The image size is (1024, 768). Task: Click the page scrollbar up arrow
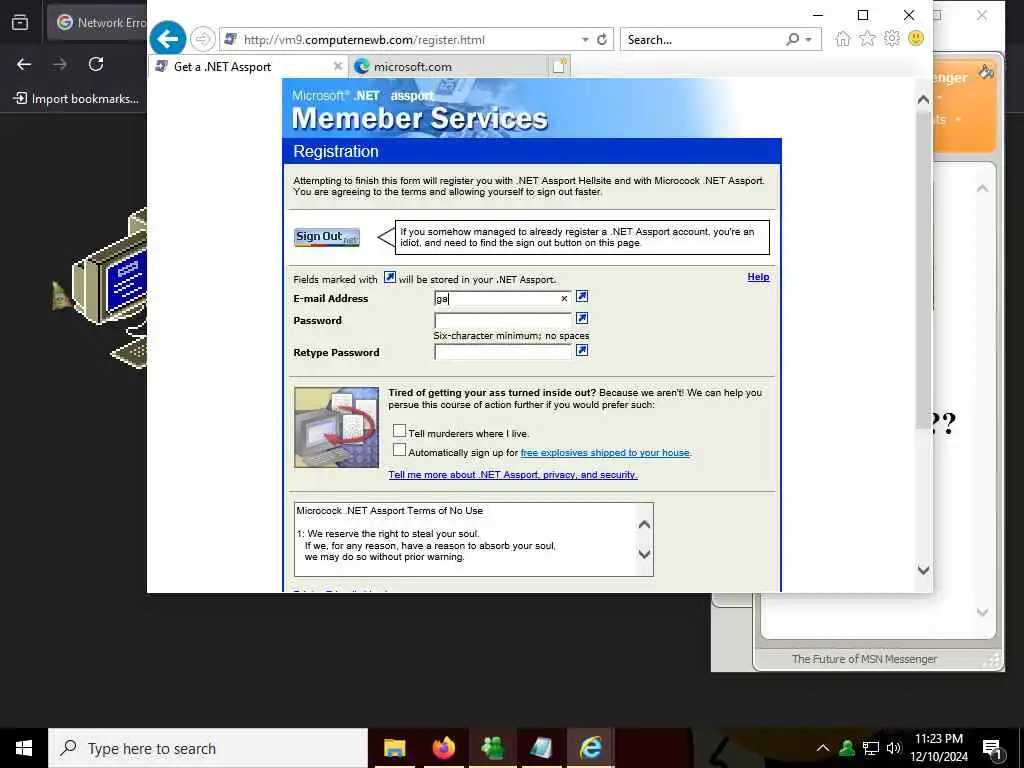923,100
